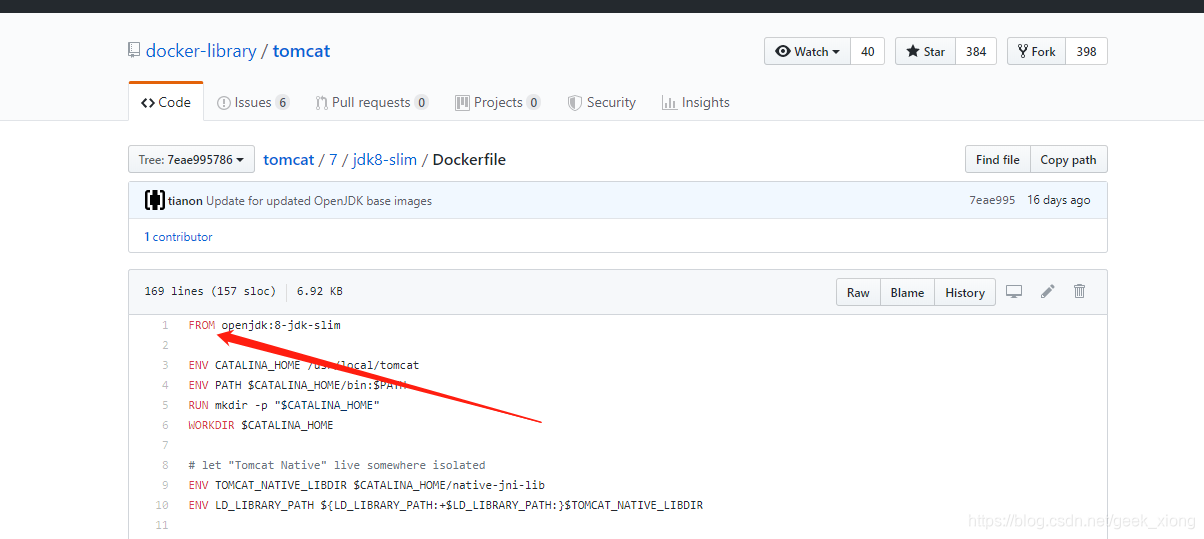The image size is (1204, 539).
Task: Click the shield icon on Security tab
Action: coord(574,102)
